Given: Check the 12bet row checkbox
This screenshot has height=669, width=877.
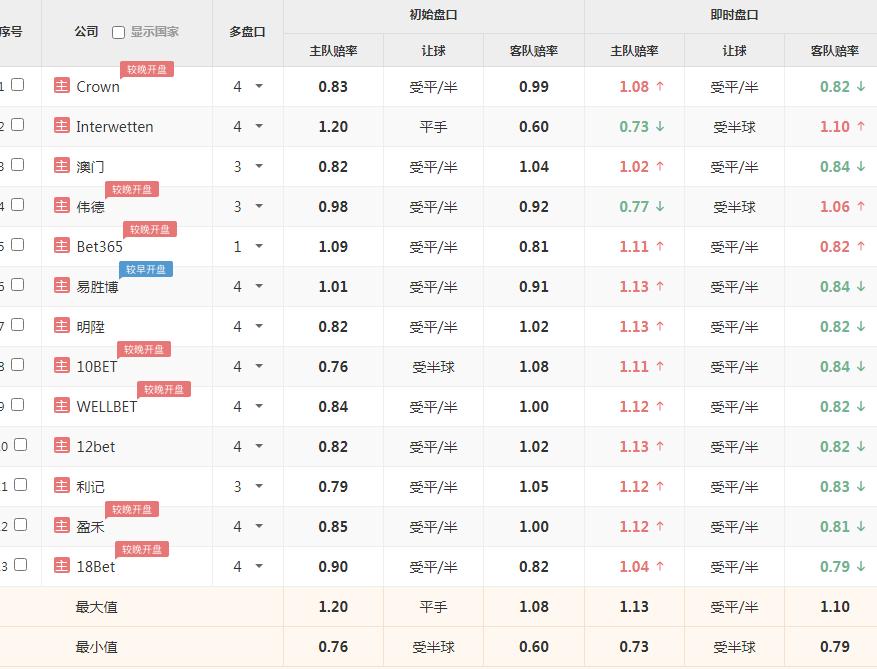Looking at the screenshot, I should coord(21,444).
